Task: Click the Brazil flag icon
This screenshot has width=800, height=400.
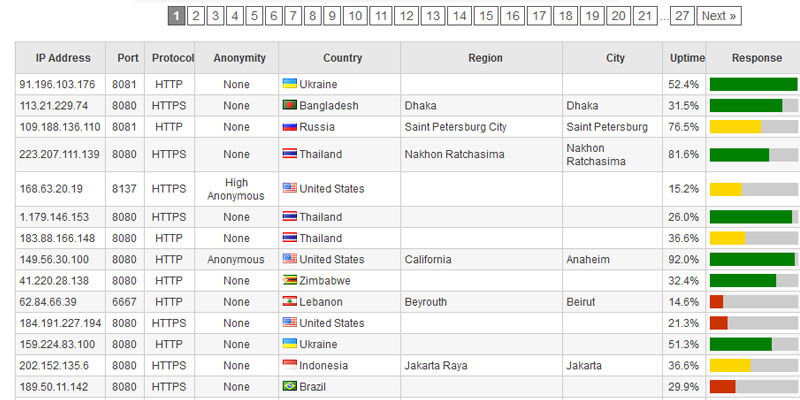Action: point(290,386)
